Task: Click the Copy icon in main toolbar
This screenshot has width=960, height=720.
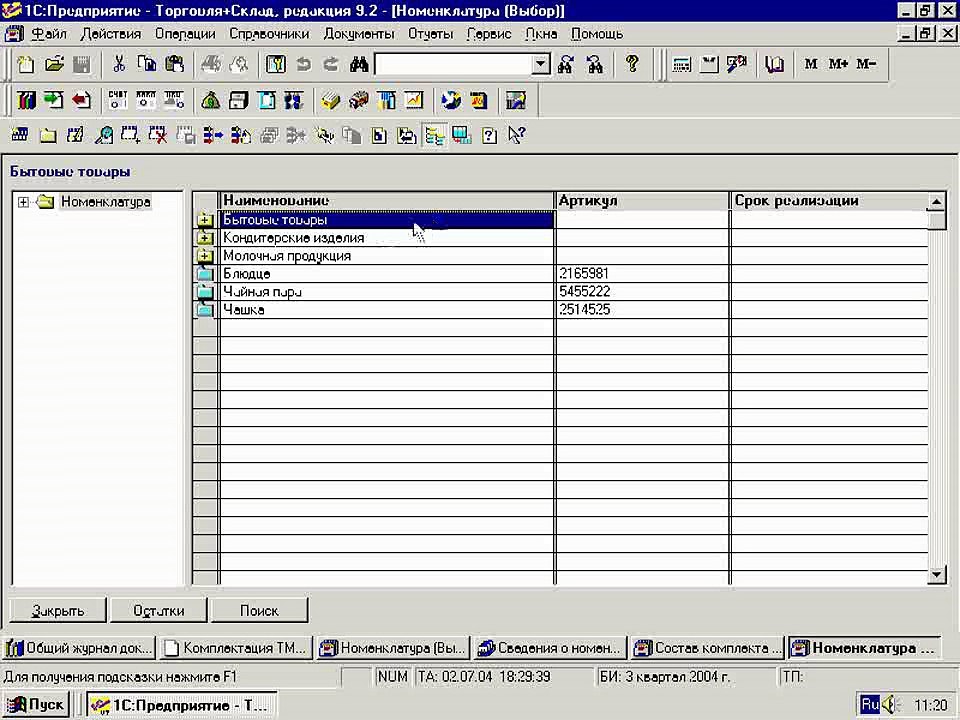Action: tap(147, 64)
